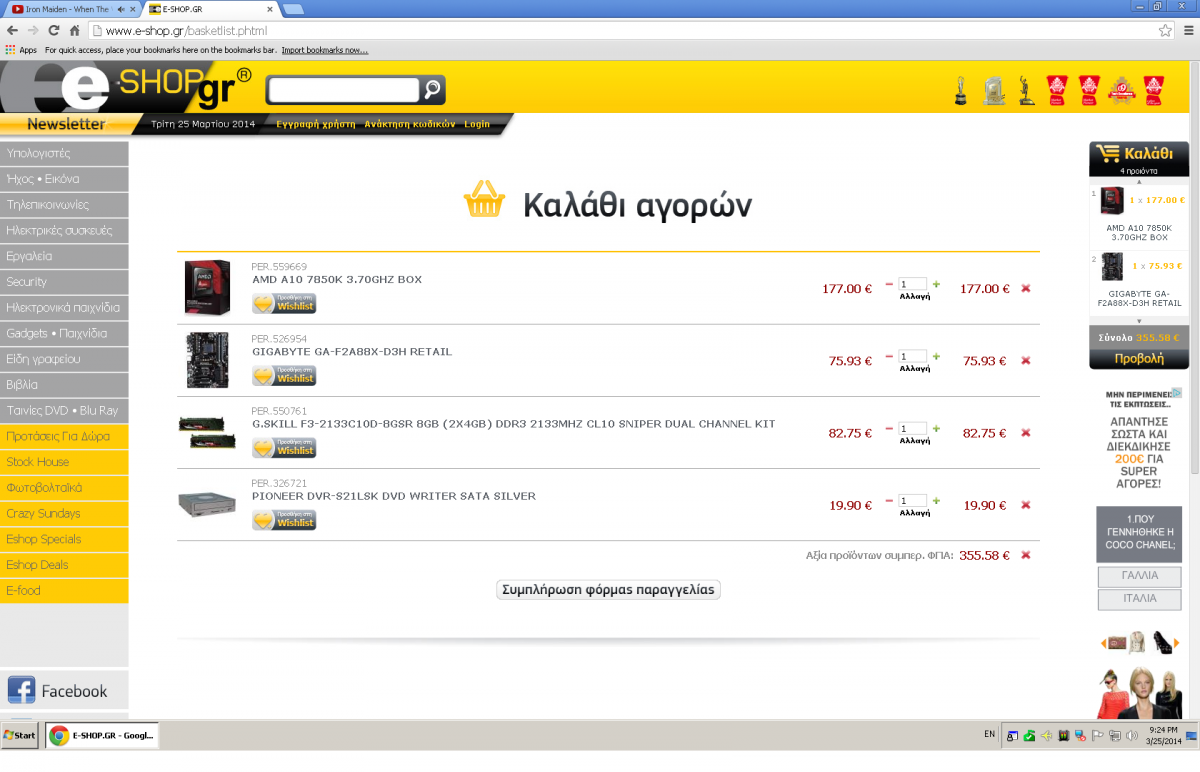1200x772 pixels.
Task: Click Αλλαγή under AMD A10 quantity
Action: [x=914, y=297]
